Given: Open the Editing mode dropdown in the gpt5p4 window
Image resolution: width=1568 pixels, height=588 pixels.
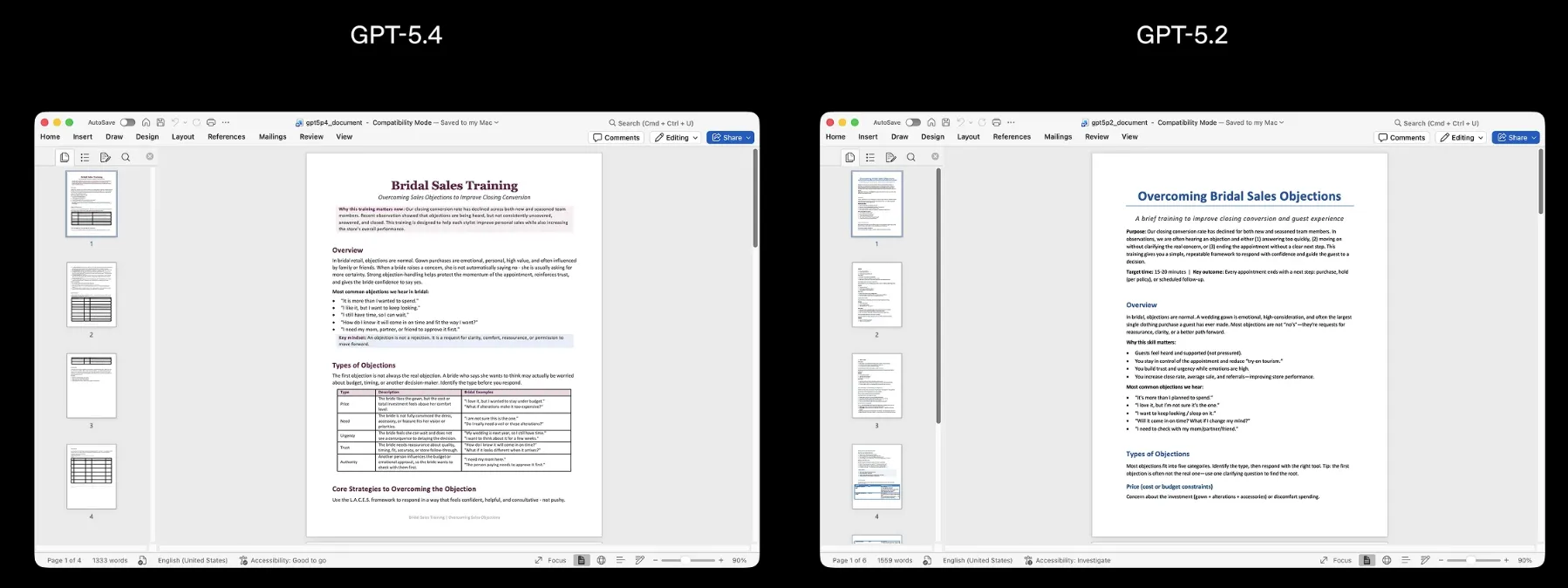Looking at the screenshot, I should pyautogui.click(x=677, y=138).
